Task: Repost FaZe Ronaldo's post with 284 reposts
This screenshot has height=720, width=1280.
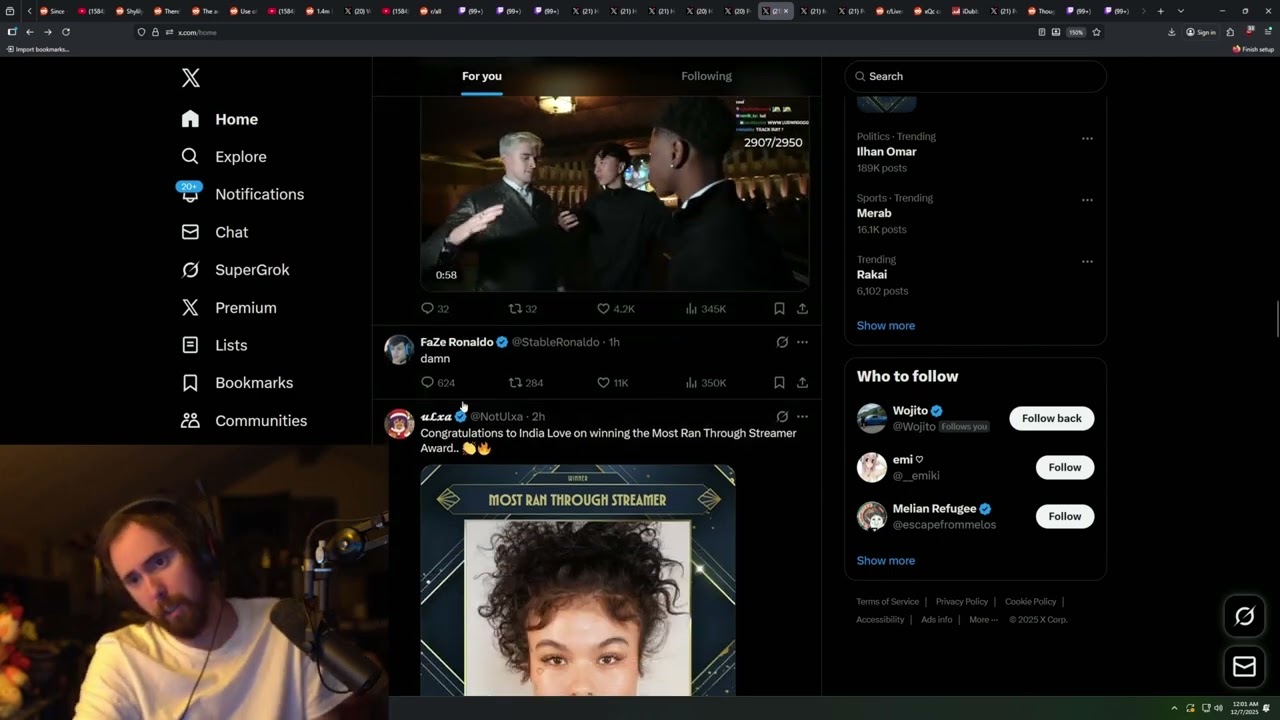Action: (x=526, y=382)
